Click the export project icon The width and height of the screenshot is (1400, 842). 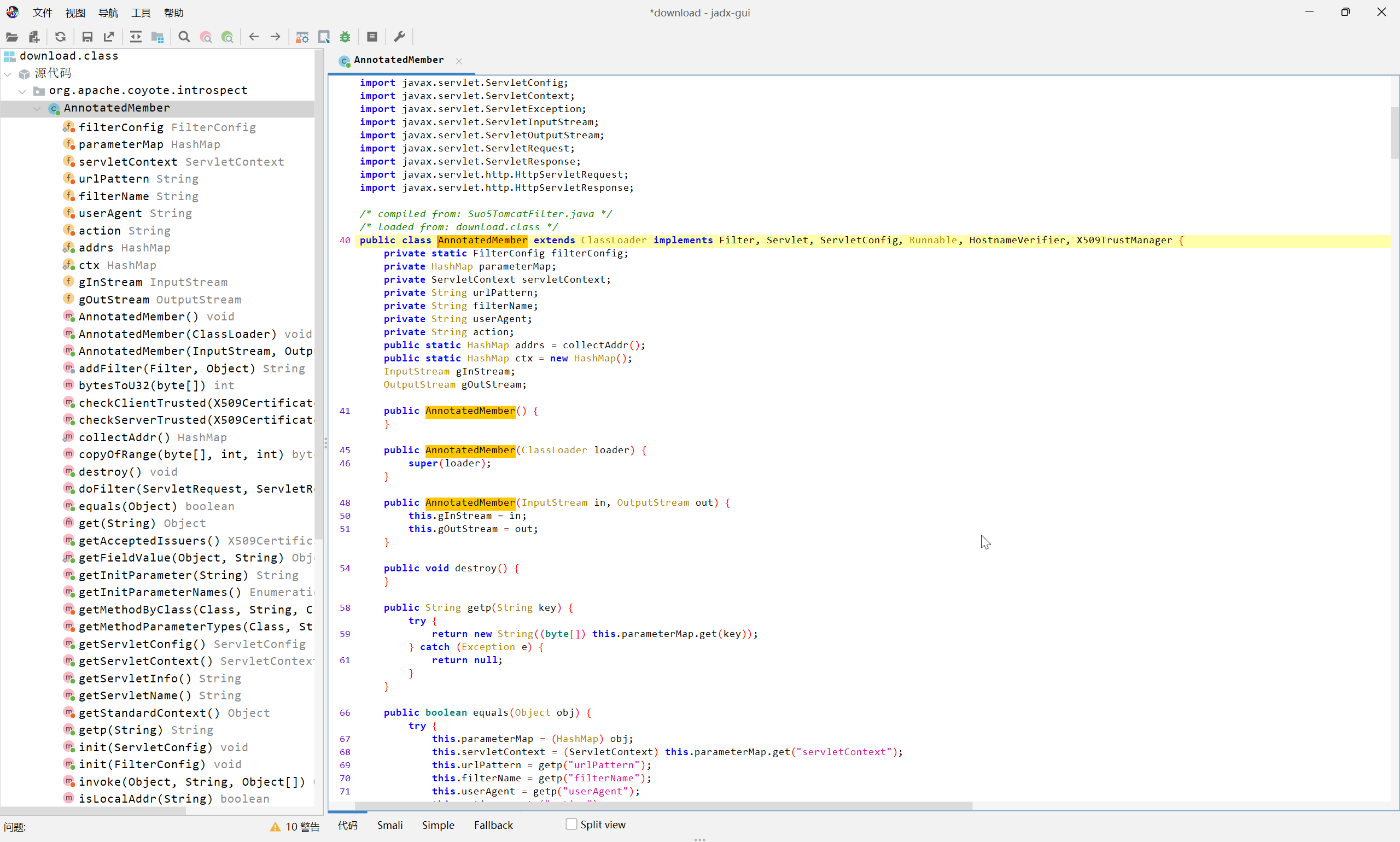point(109,37)
